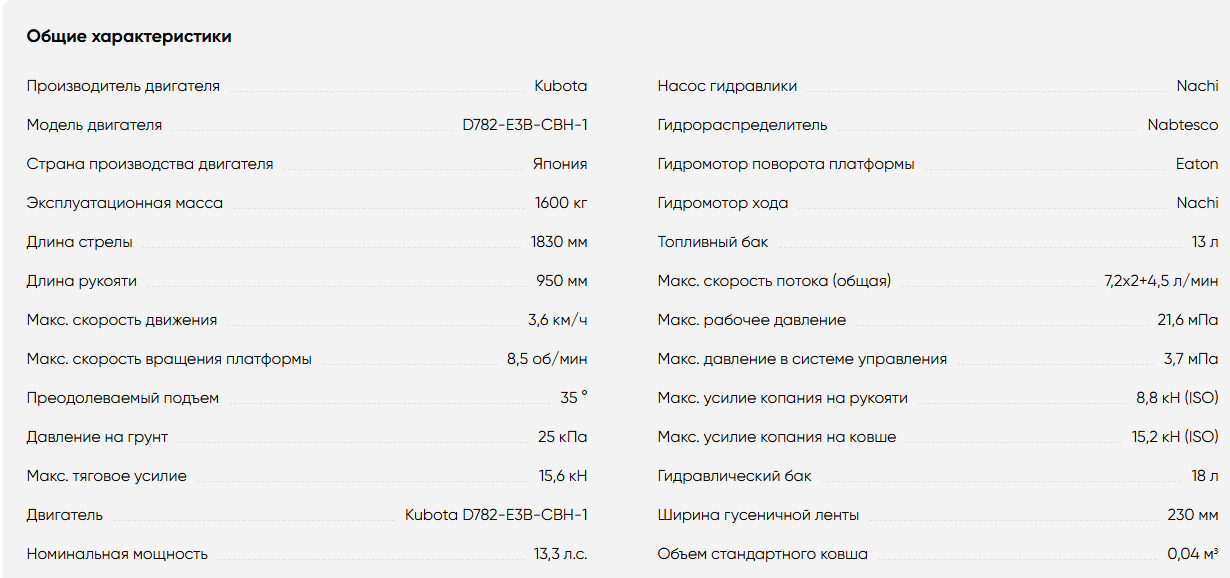This screenshot has height=578, width=1230.
Task: Select the Nabtesco hydraulic distributor value
Action: coord(1183,125)
